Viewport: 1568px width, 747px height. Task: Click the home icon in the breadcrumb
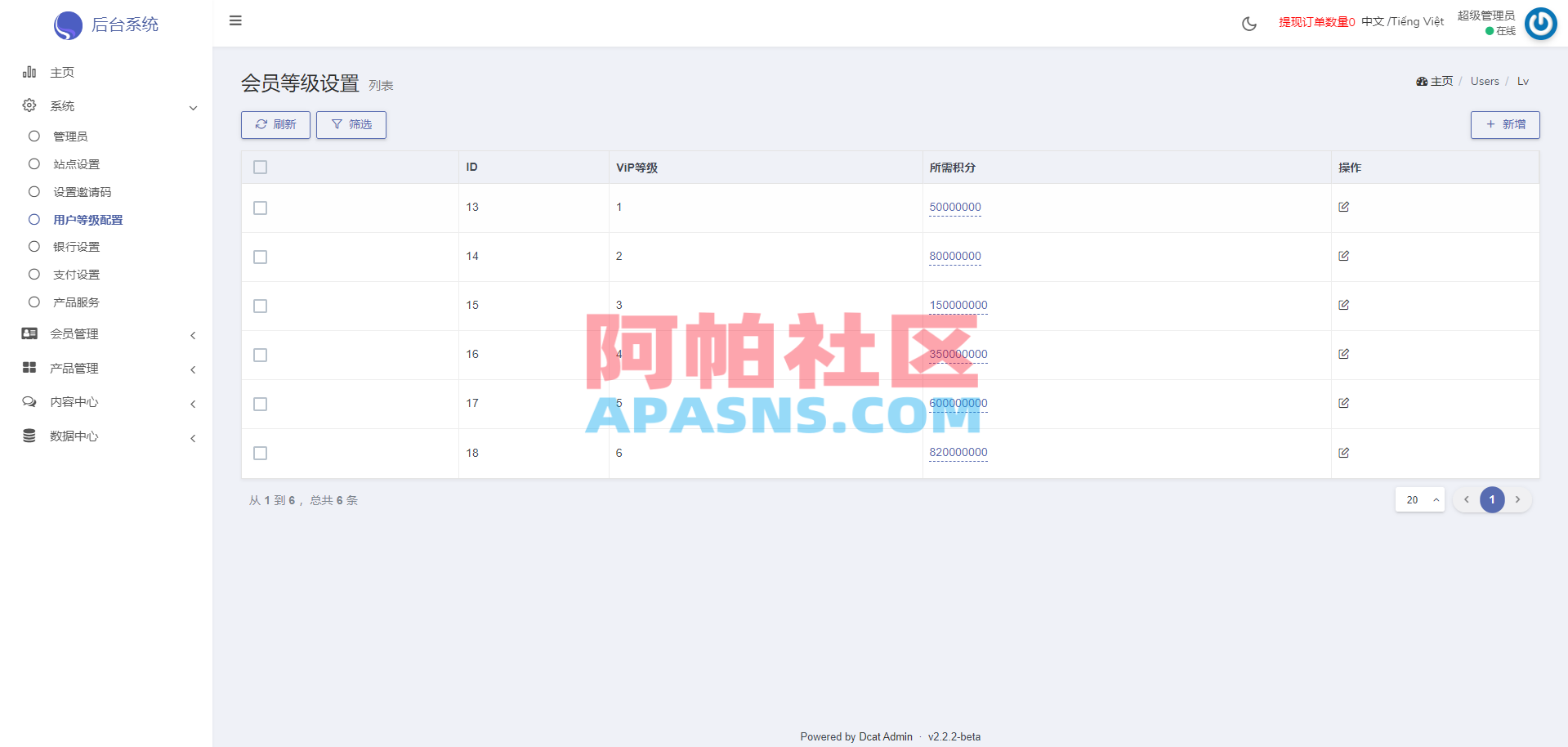point(1422,81)
